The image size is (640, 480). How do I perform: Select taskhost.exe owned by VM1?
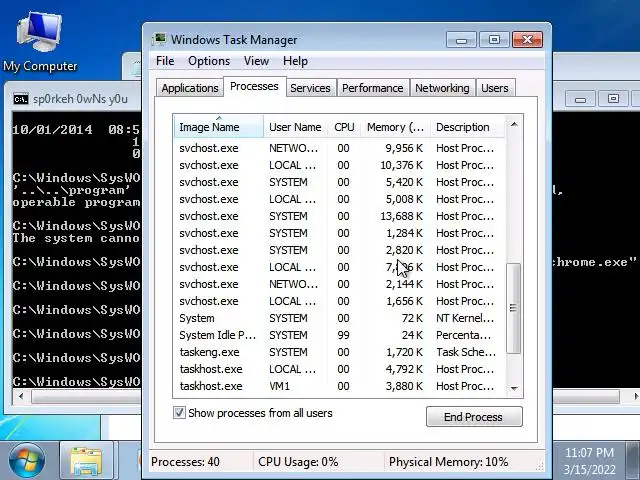[340, 386]
